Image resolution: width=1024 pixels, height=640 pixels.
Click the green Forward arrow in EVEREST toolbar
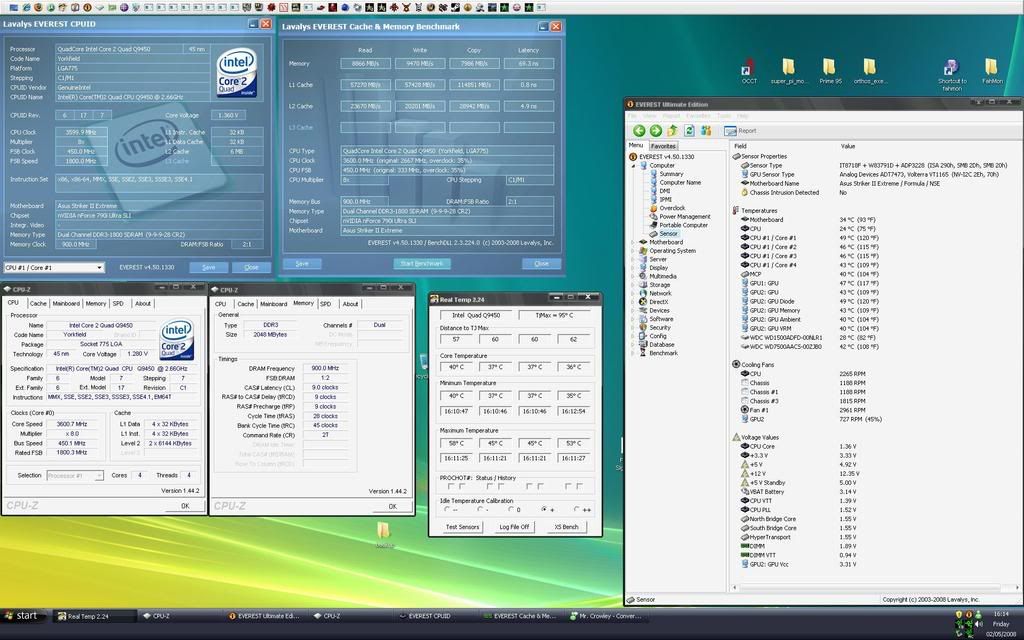pyautogui.click(x=655, y=130)
